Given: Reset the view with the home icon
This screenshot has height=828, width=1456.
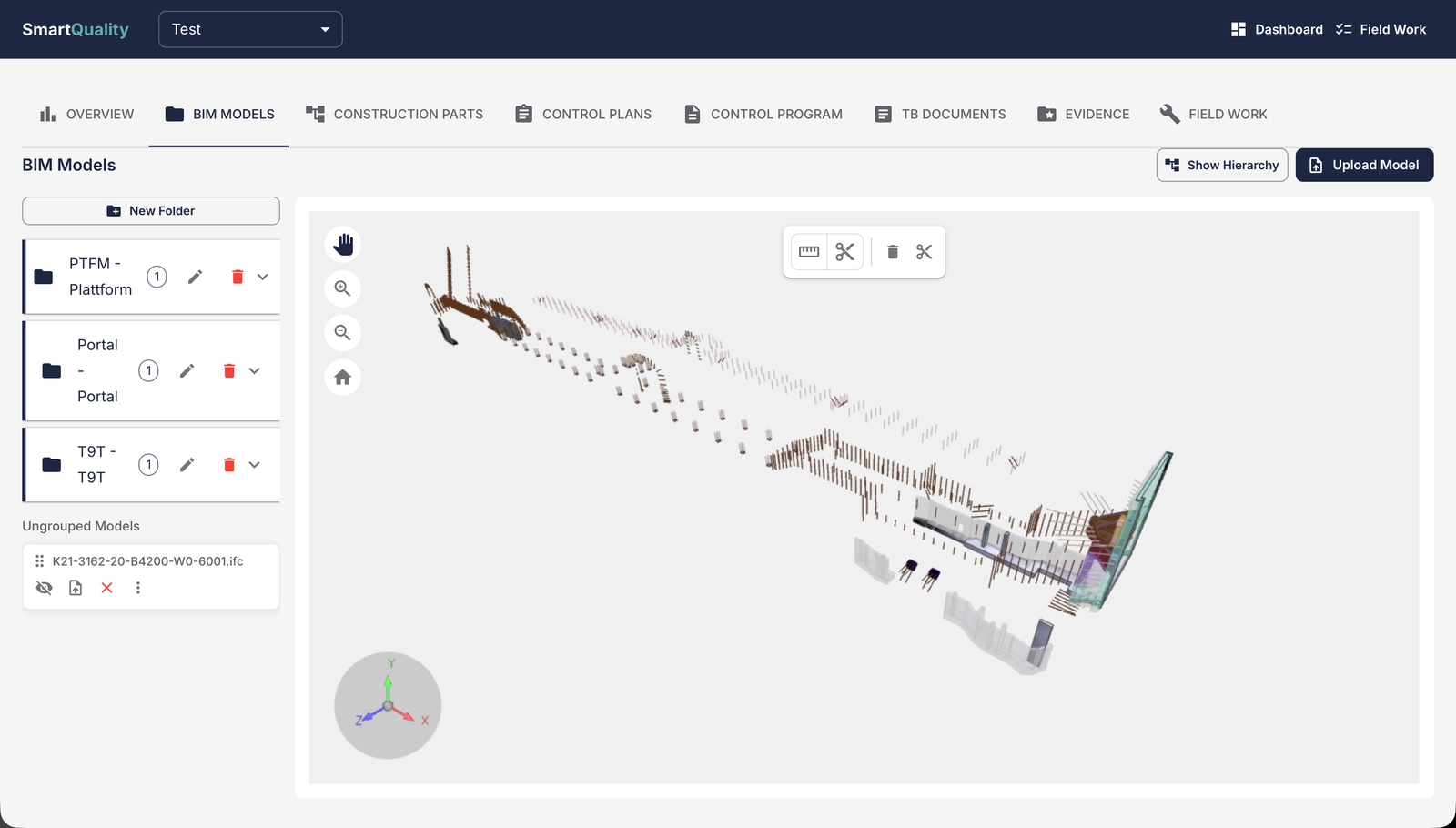Looking at the screenshot, I should point(343,378).
